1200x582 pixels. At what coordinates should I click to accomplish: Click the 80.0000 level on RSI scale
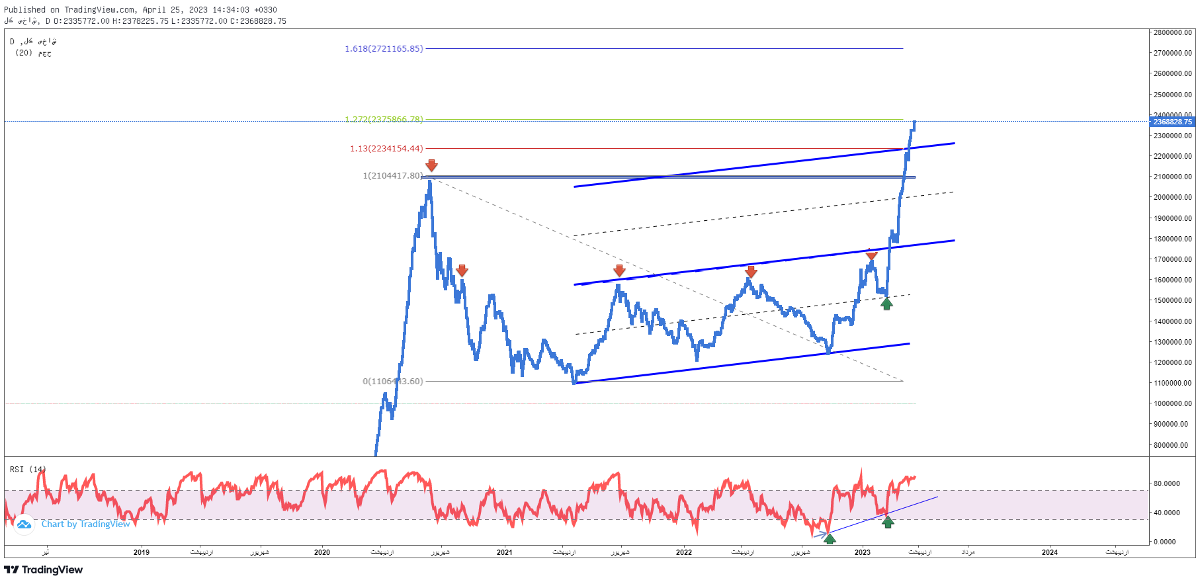(1164, 484)
